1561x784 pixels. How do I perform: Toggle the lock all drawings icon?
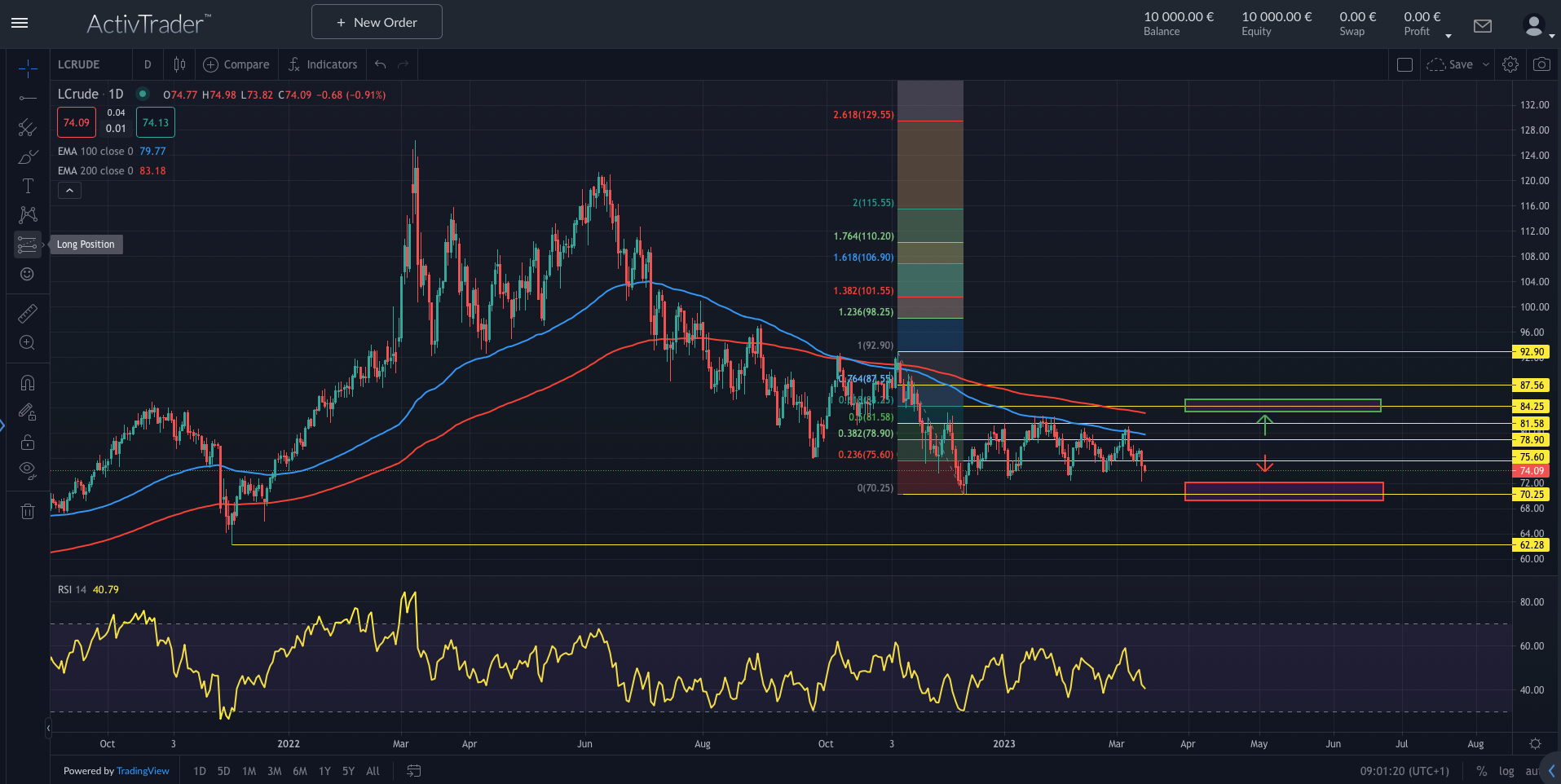27,441
